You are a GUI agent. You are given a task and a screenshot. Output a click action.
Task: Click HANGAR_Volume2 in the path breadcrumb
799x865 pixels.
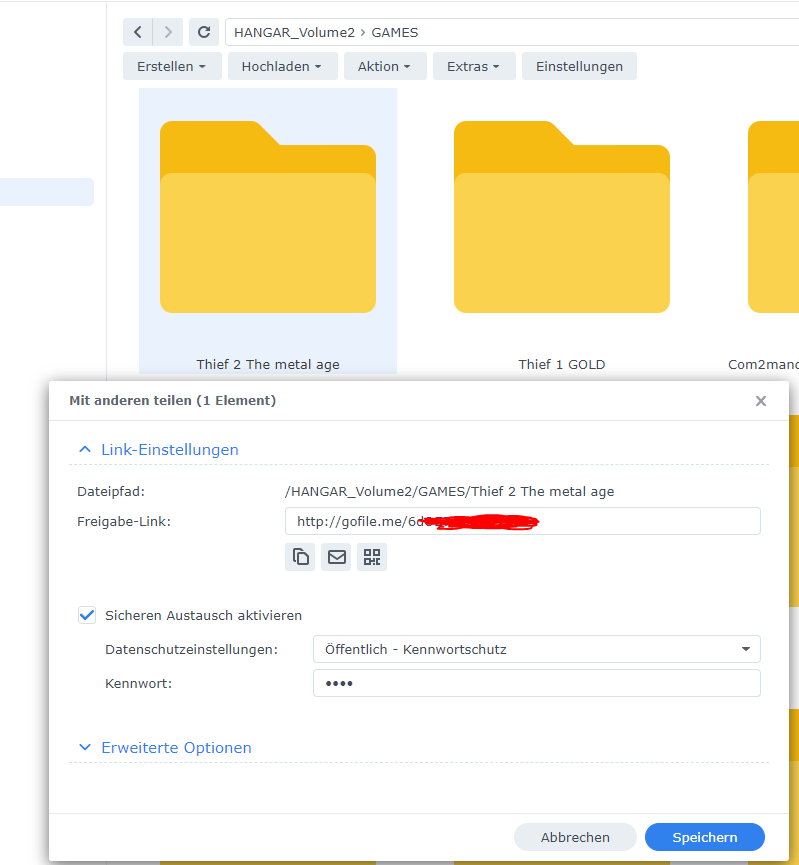tap(294, 33)
